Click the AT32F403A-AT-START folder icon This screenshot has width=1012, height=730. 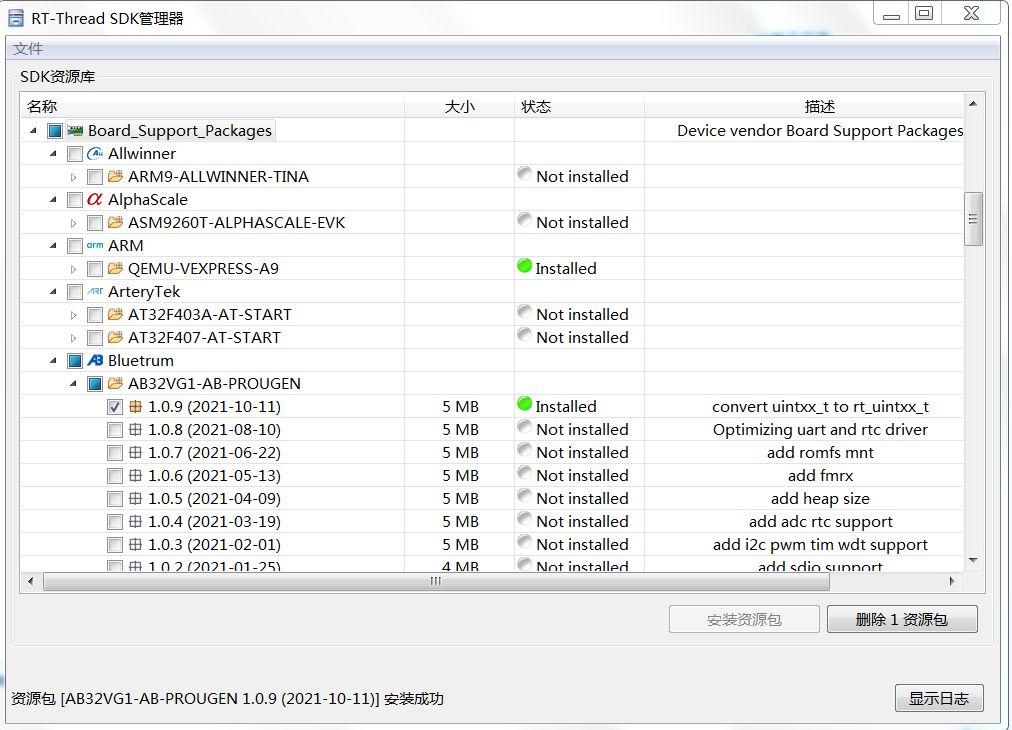tap(116, 314)
